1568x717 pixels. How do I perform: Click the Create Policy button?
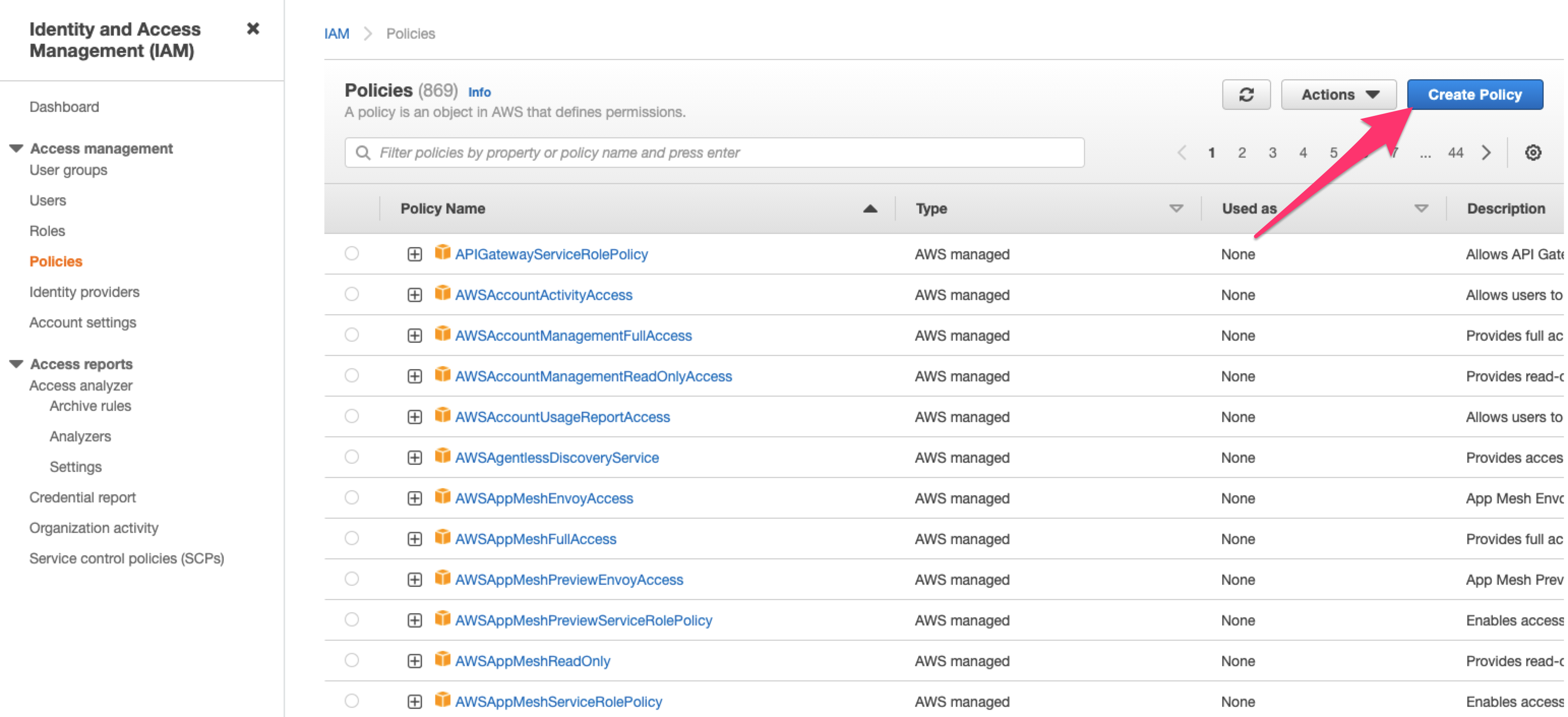1474,95
